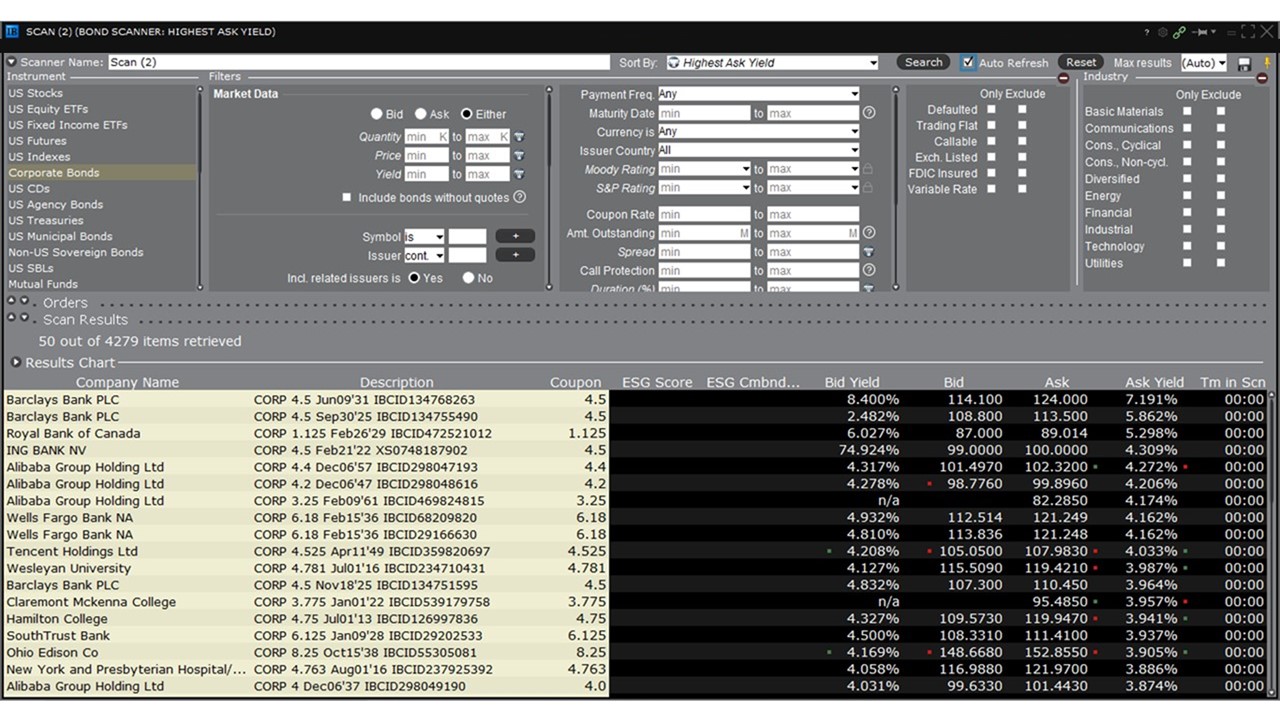The height and width of the screenshot is (720, 1280).
Task: Click the Search button
Action: [922, 62]
